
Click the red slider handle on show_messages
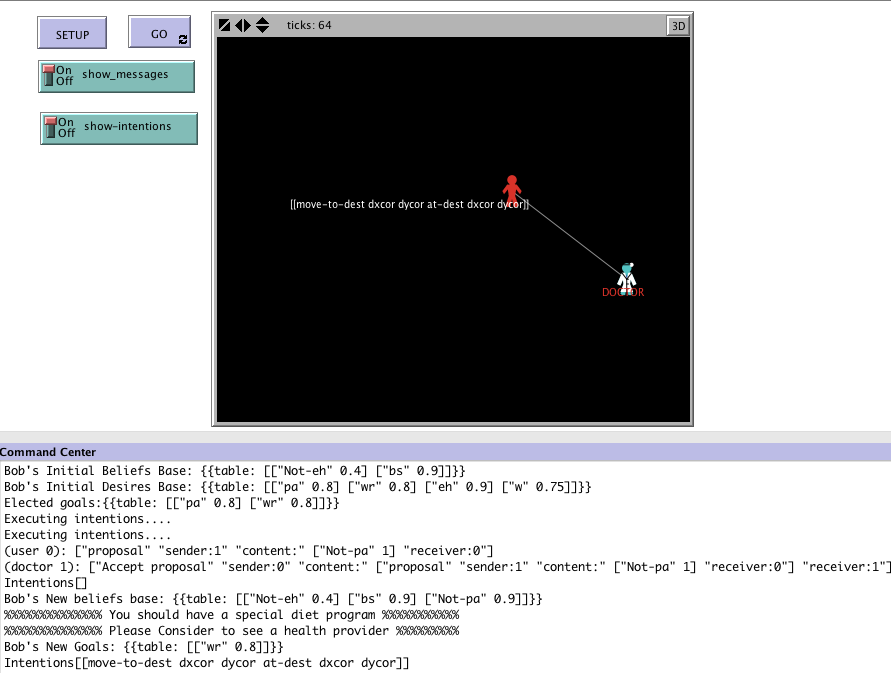(48, 73)
